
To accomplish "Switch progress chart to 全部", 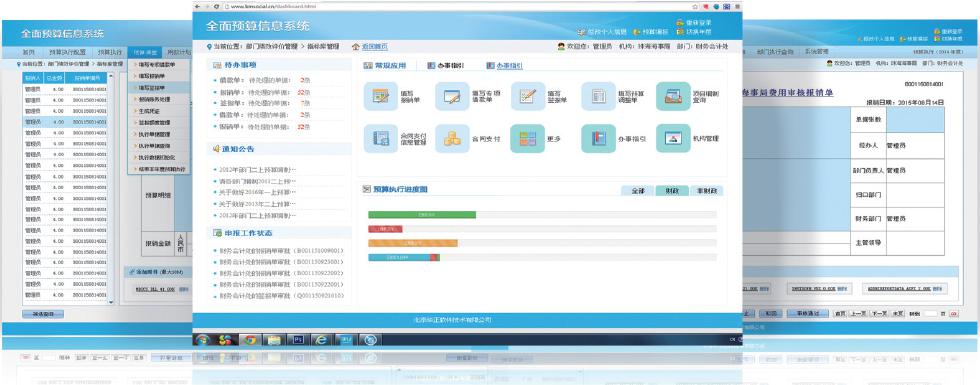I will click(638, 191).
